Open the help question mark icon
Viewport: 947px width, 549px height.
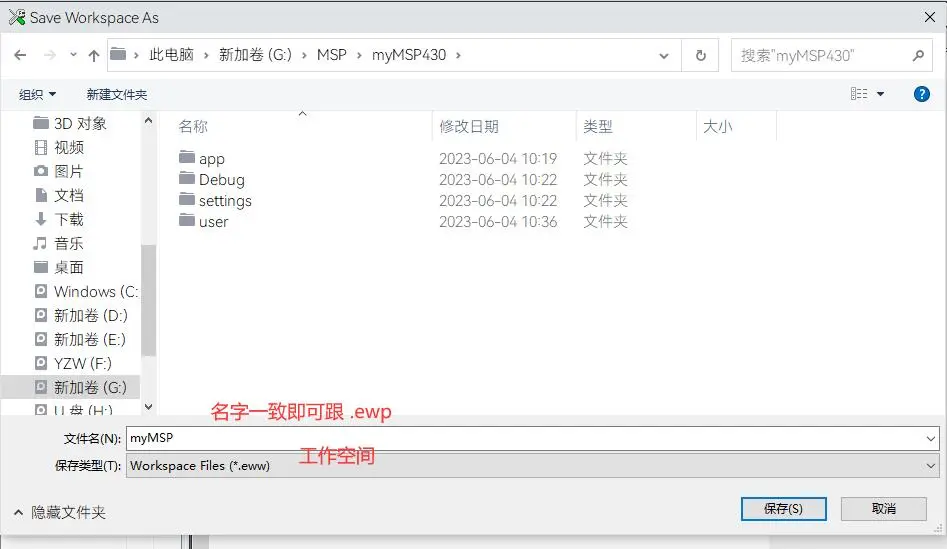922,94
